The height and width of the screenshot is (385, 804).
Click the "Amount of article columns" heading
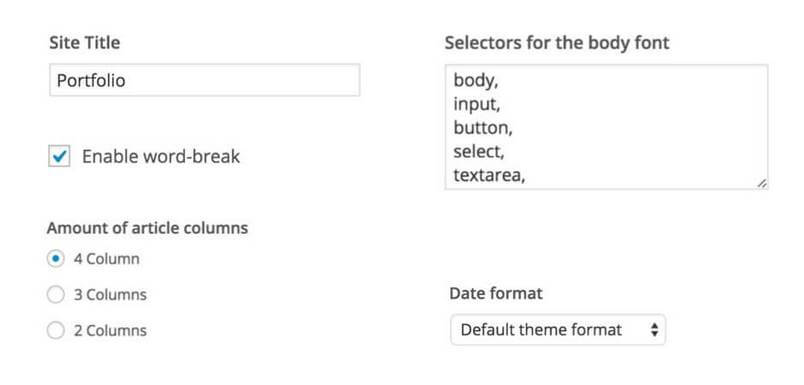pos(148,228)
